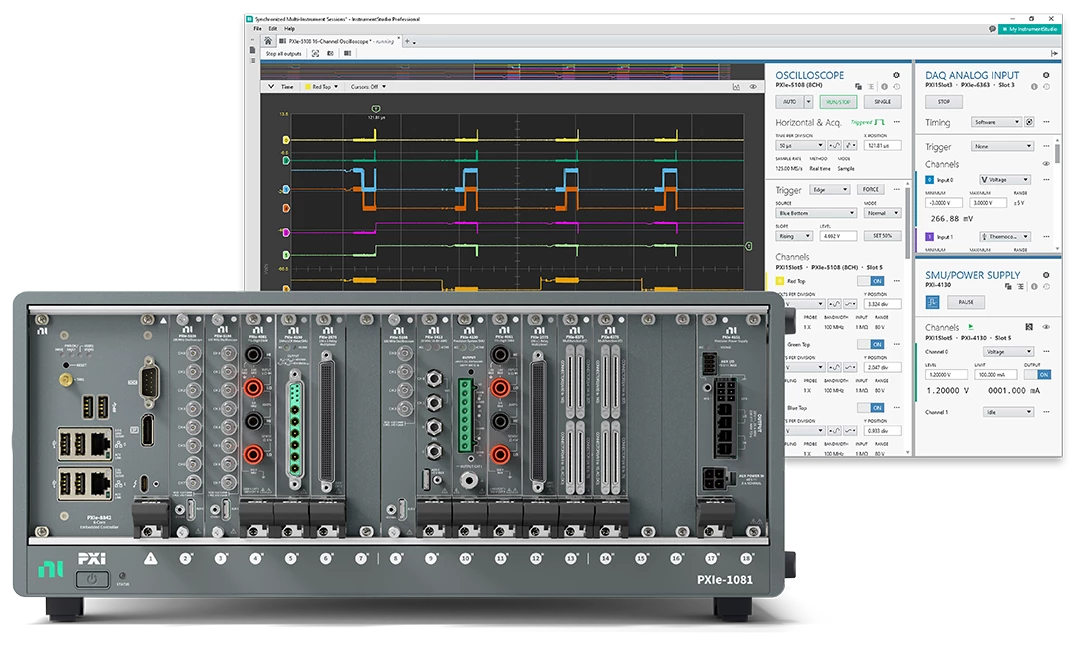Open the File menu

point(258,29)
